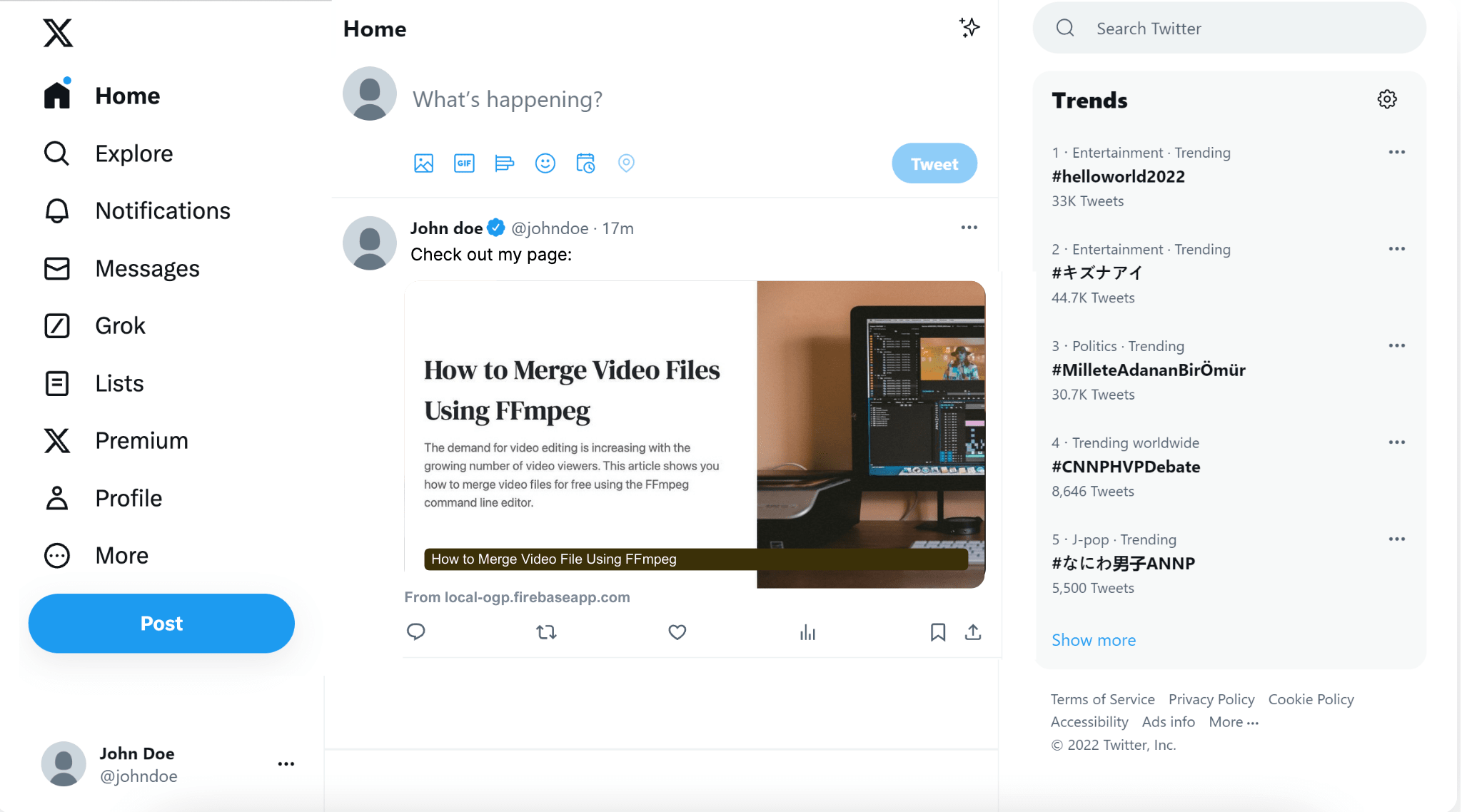Open more options on John doe's tweet

[969, 228]
